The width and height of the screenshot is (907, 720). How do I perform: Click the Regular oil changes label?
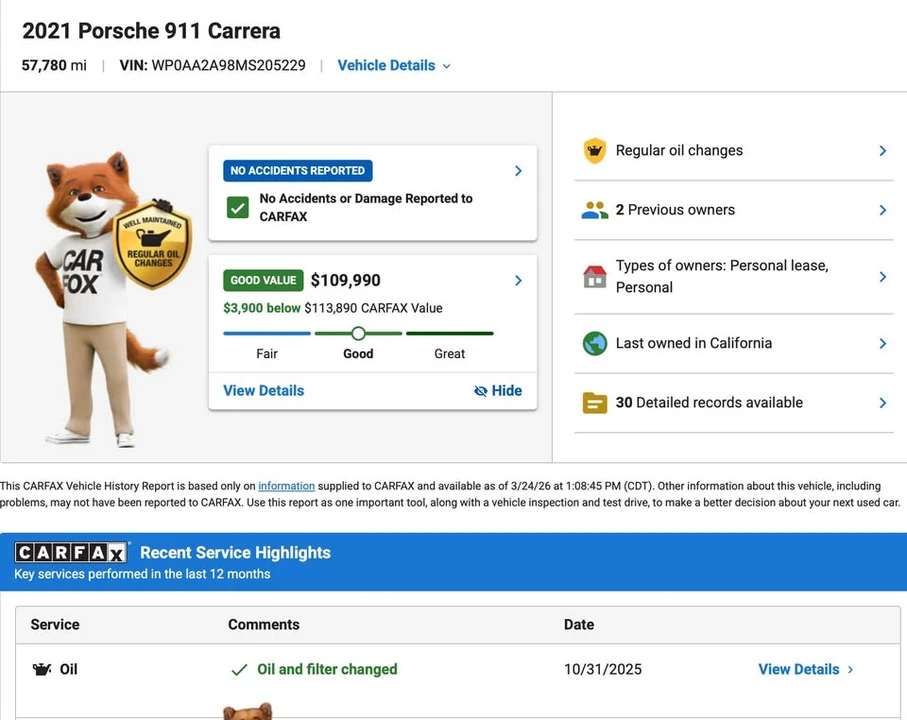pos(679,151)
